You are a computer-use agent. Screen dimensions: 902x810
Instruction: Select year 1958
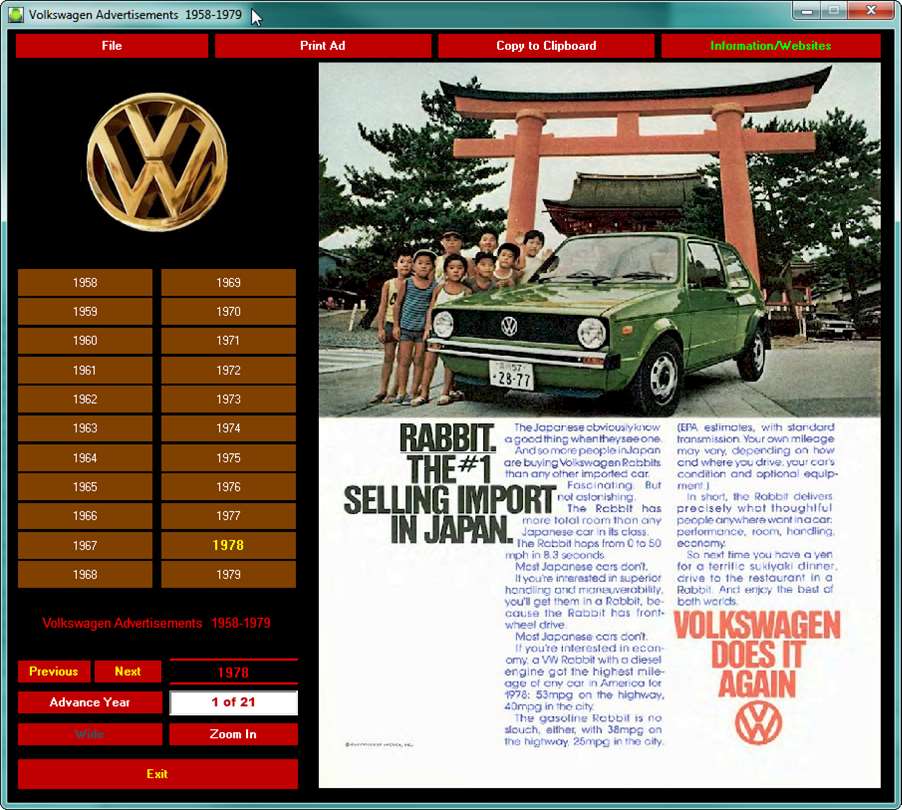click(x=85, y=282)
